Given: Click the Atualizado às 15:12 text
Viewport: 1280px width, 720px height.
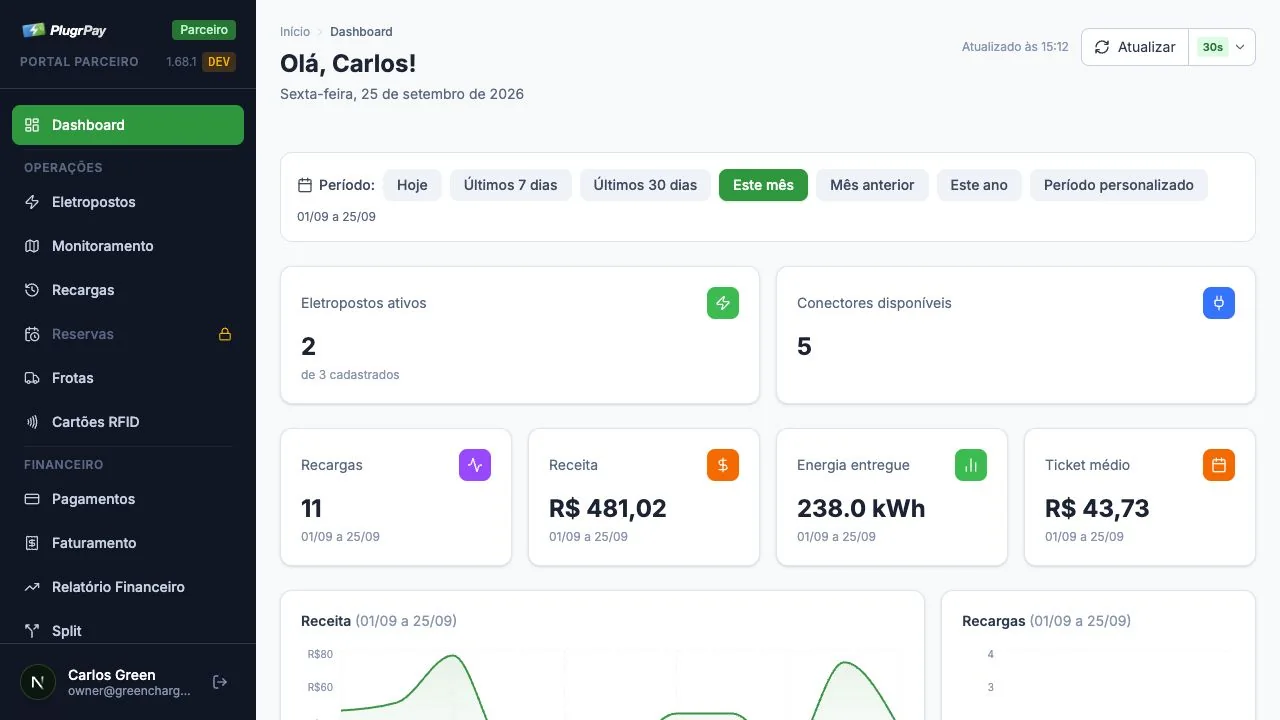Looking at the screenshot, I should (x=1015, y=47).
